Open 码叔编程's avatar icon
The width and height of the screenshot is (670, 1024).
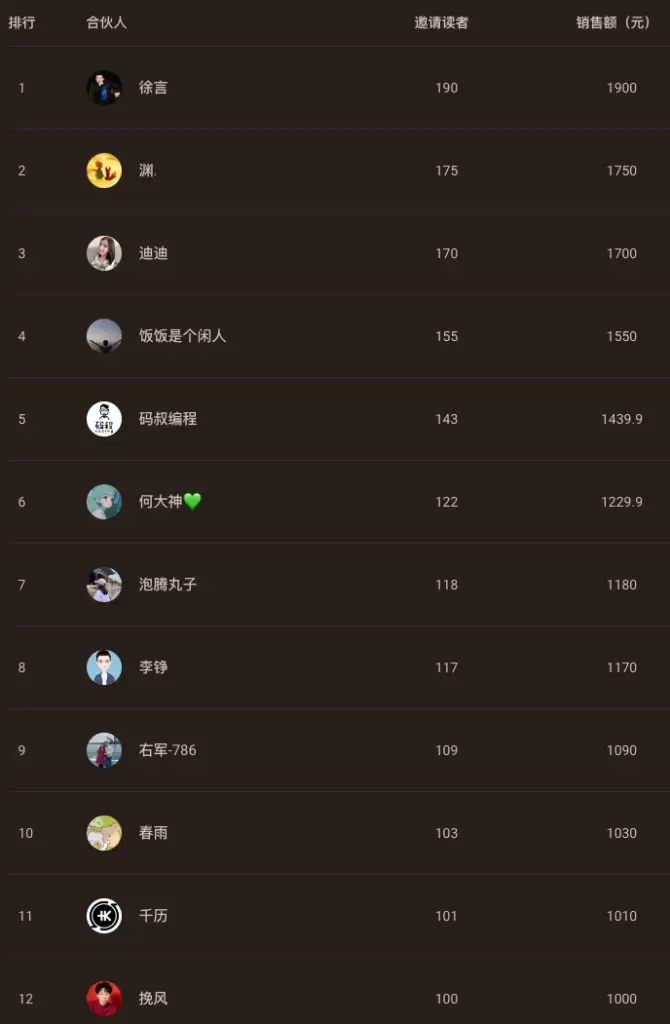tap(104, 419)
